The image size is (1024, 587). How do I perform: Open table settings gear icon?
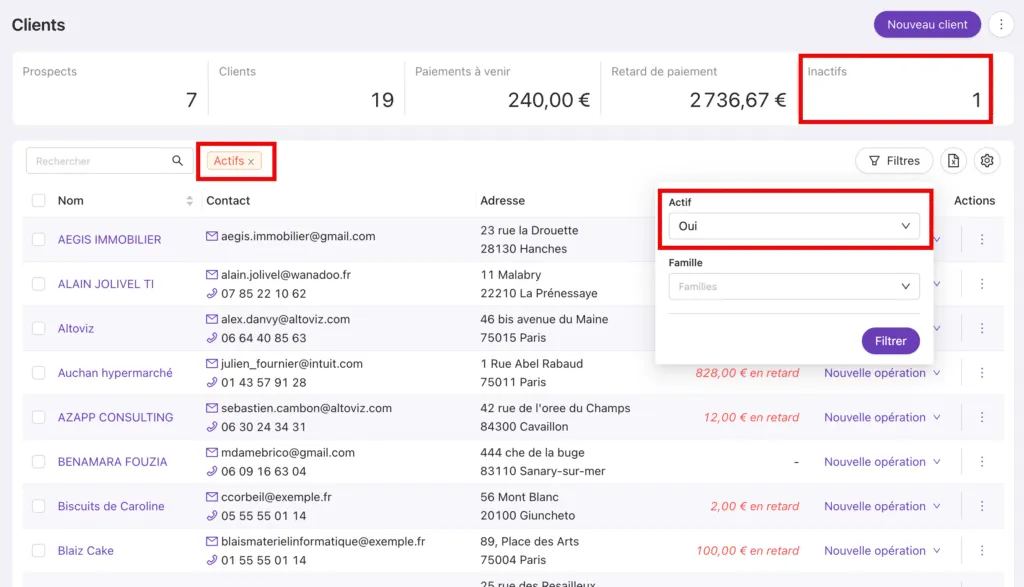point(987,161)
